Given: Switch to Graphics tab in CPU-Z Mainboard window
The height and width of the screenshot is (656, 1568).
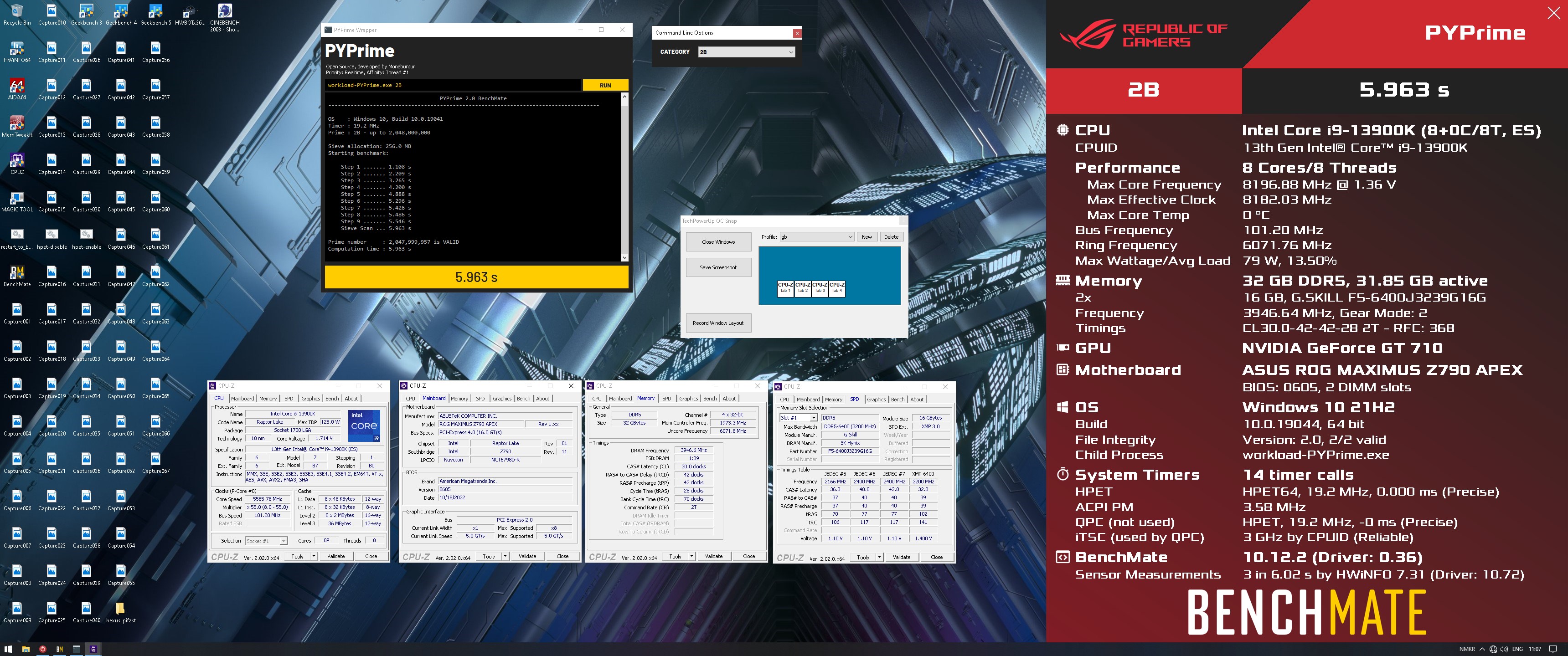Looking at the screenshot, I should (x=502, y=399).
